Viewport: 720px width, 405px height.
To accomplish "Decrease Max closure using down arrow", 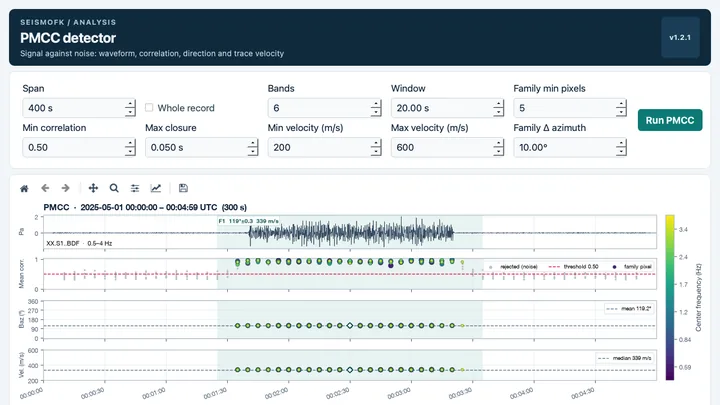I will tap(253, 152).
